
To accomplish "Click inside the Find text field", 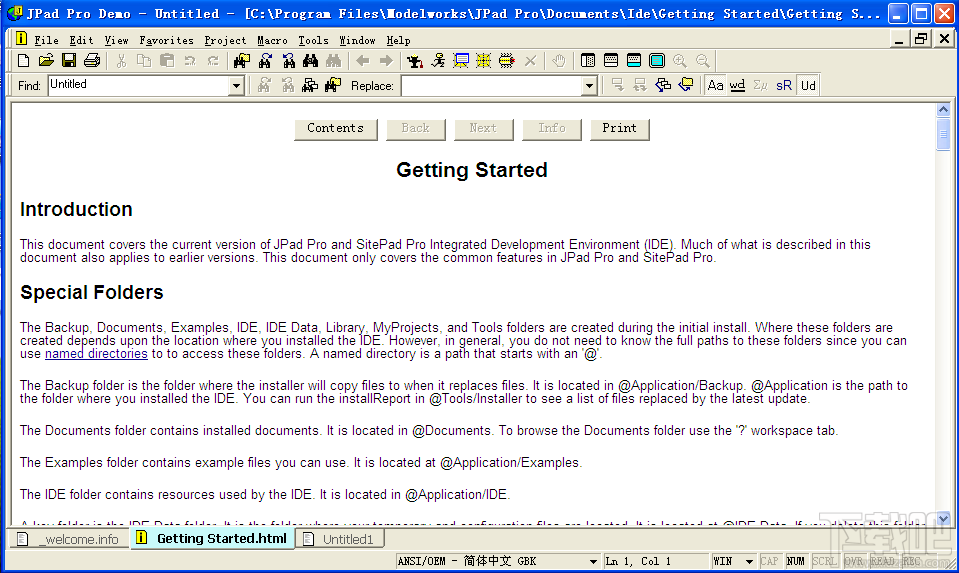I will [x=139, y=86].
